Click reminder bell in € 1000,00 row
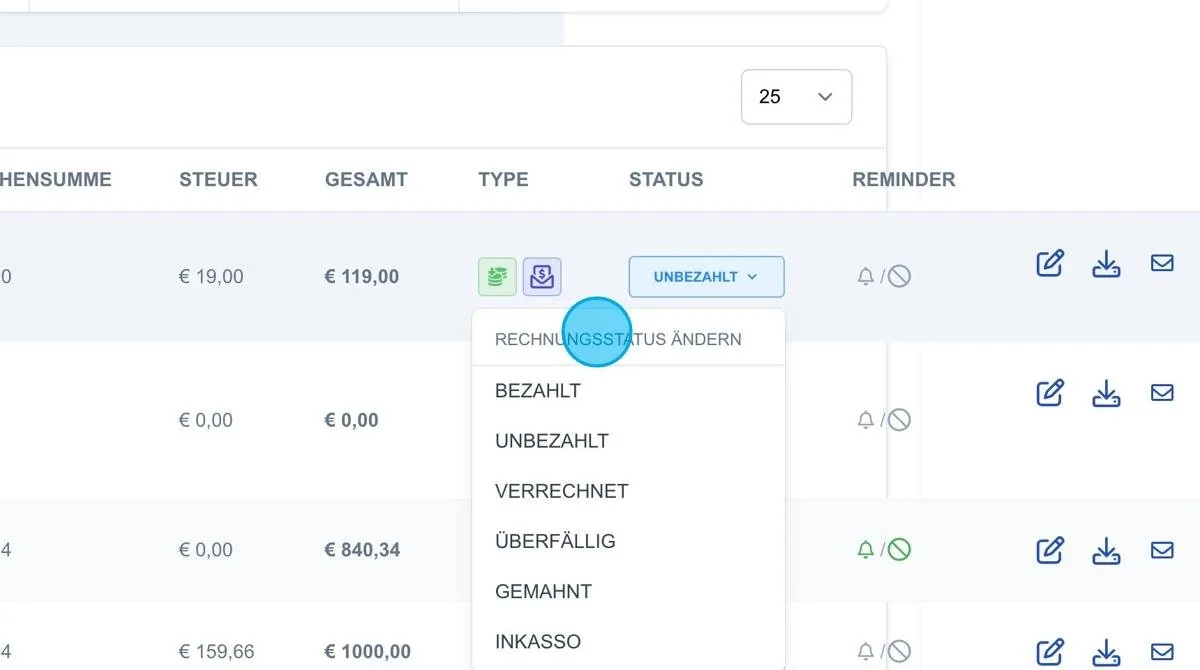This screenshot has width=1200, height=670. pos(866,650)
